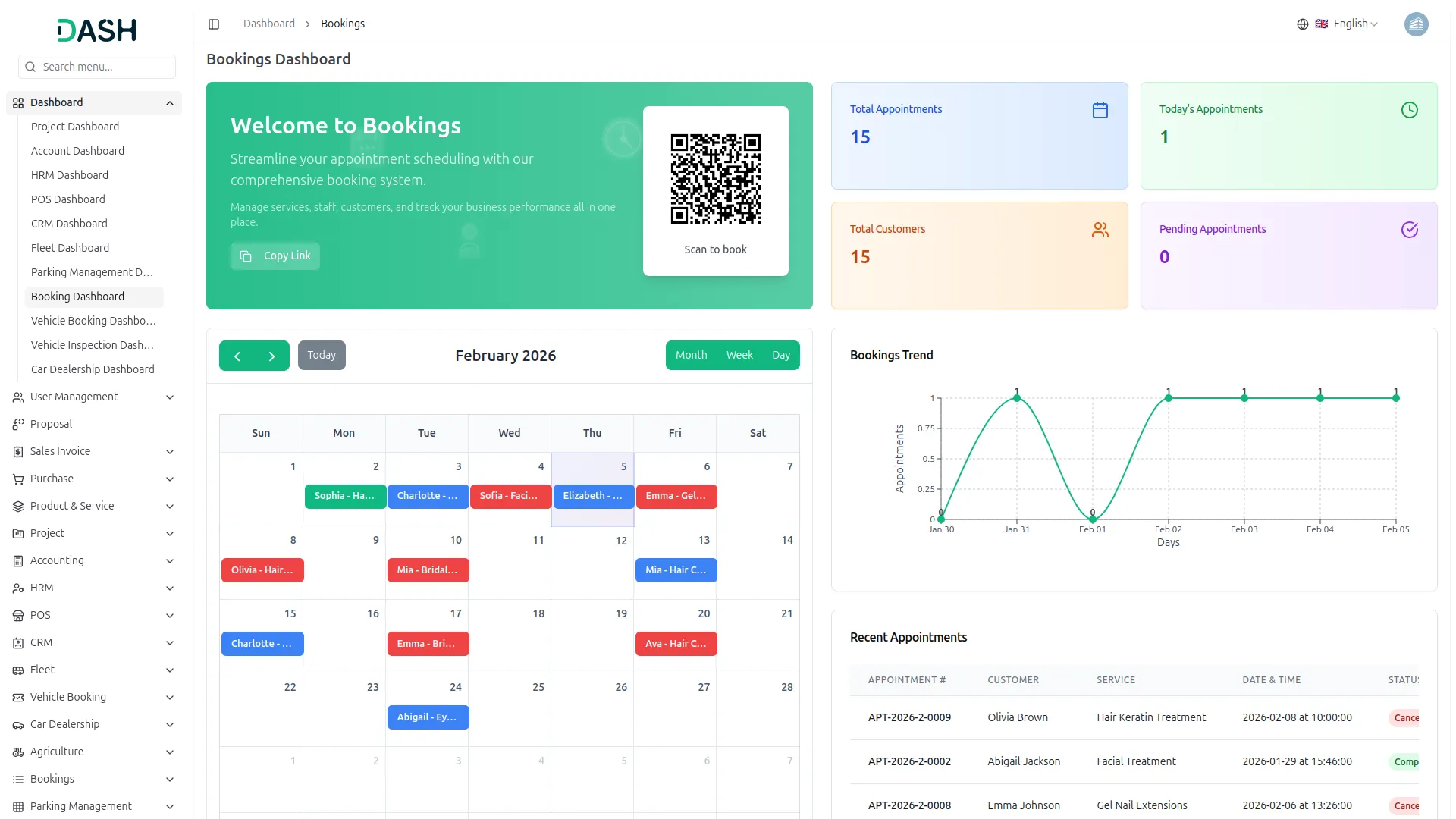The height and width of the screenshot is (819, 1456).
Task: Click the Today's Appointments clock icon
Action: point(1409,111)
